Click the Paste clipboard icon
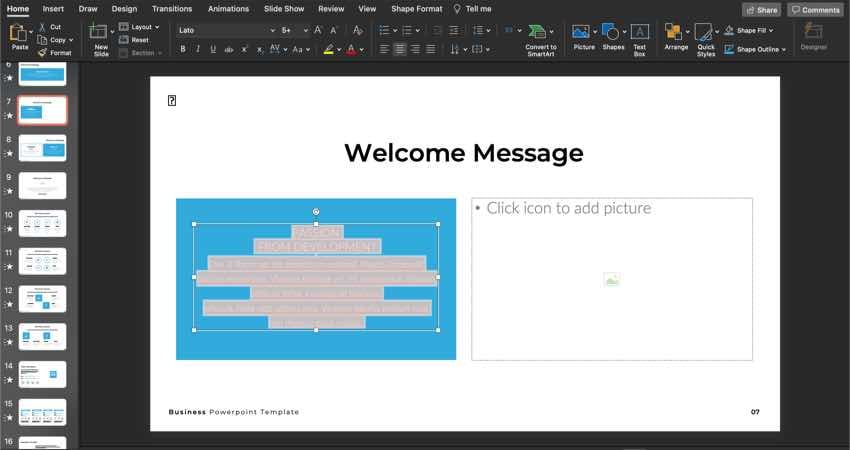This screenshot has width=850, height=450. click(19, 33)
